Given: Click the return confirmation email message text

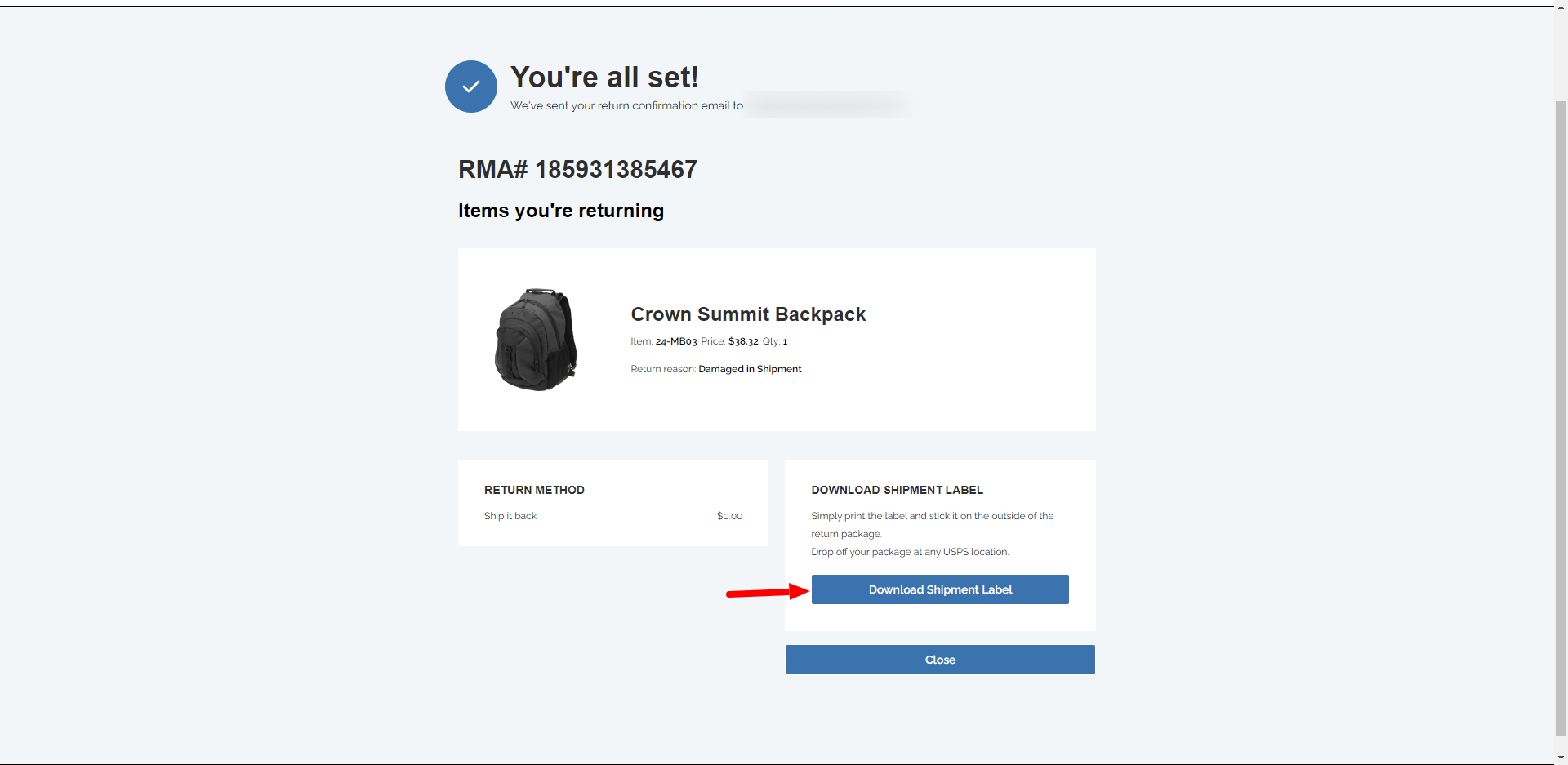Looking at the screenshot, I should pos(626,105).
